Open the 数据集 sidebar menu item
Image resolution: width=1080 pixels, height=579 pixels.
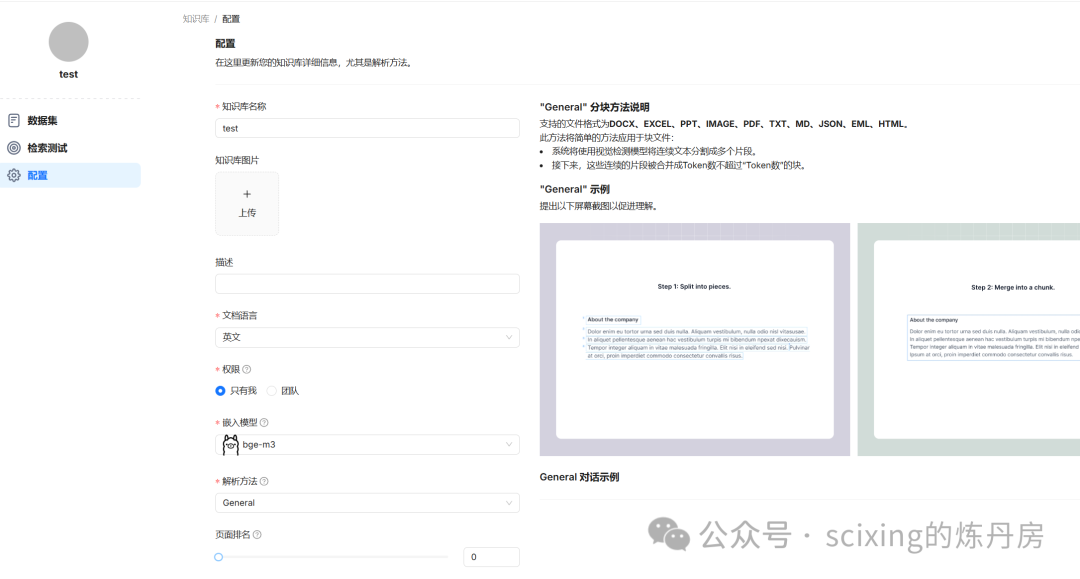71,120
